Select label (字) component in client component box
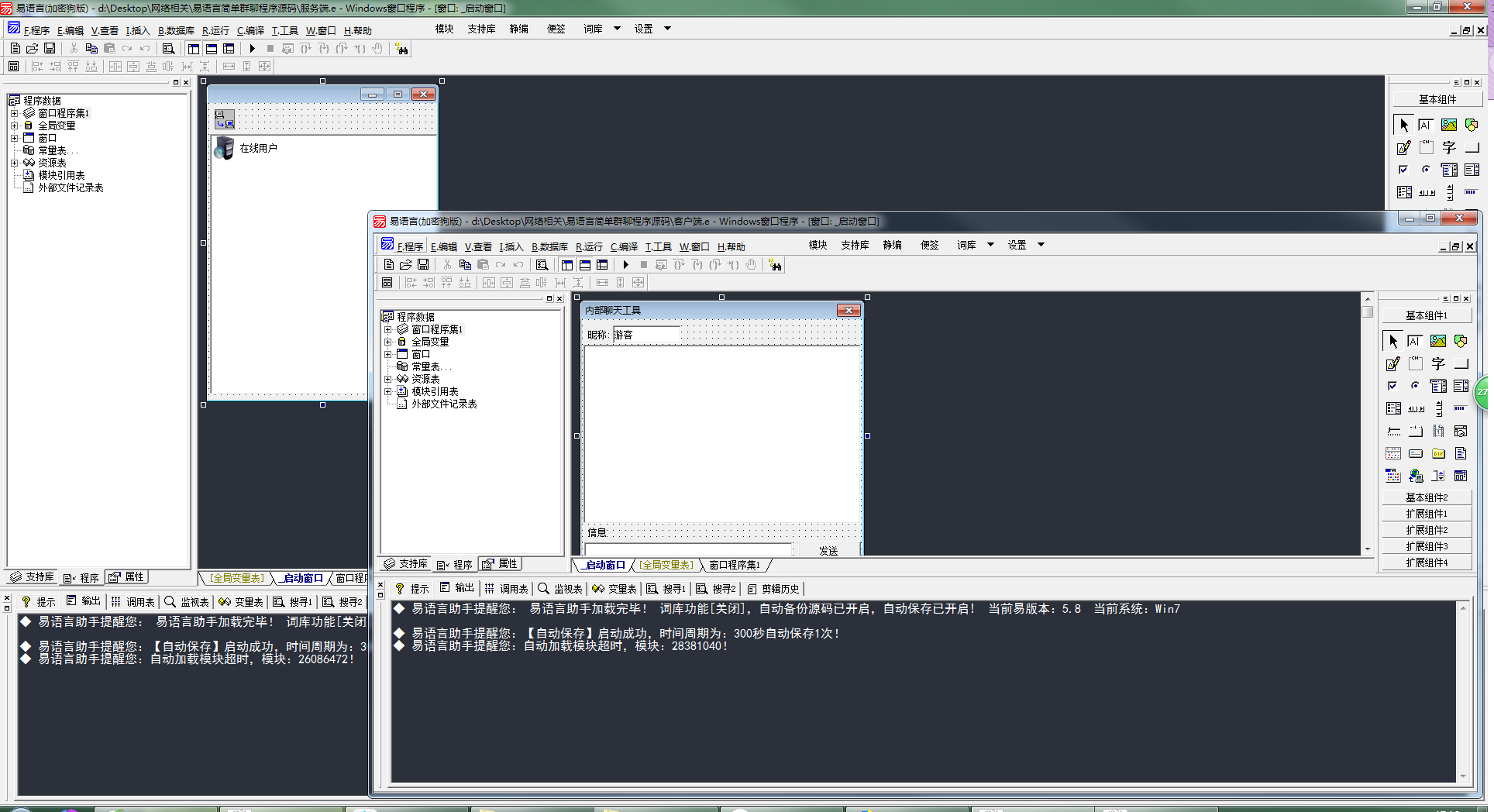 [x=1438, y=363]
